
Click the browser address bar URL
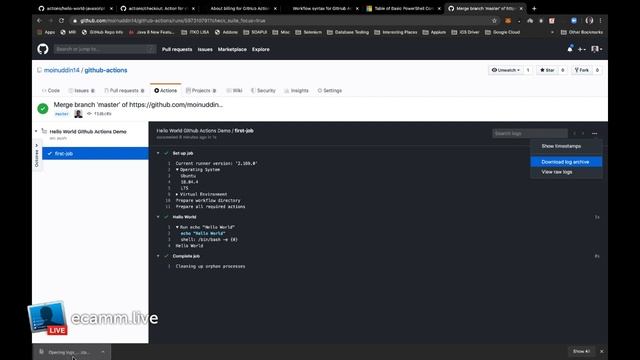(x=173, y=20)
